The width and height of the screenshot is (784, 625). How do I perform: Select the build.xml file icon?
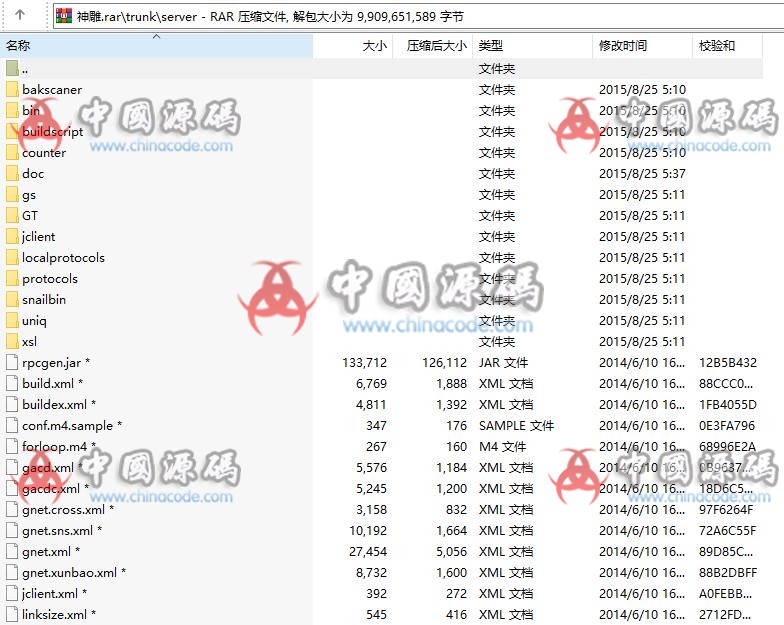point(12,384)
